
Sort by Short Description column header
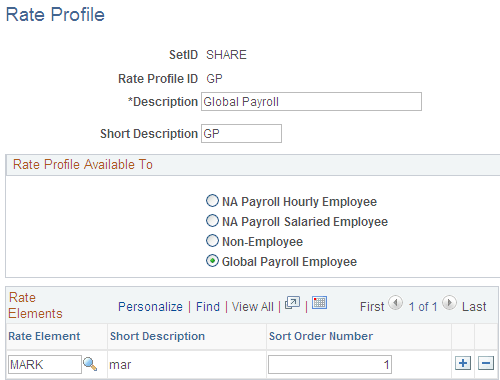pyautogui.click(x=157, y=336)
